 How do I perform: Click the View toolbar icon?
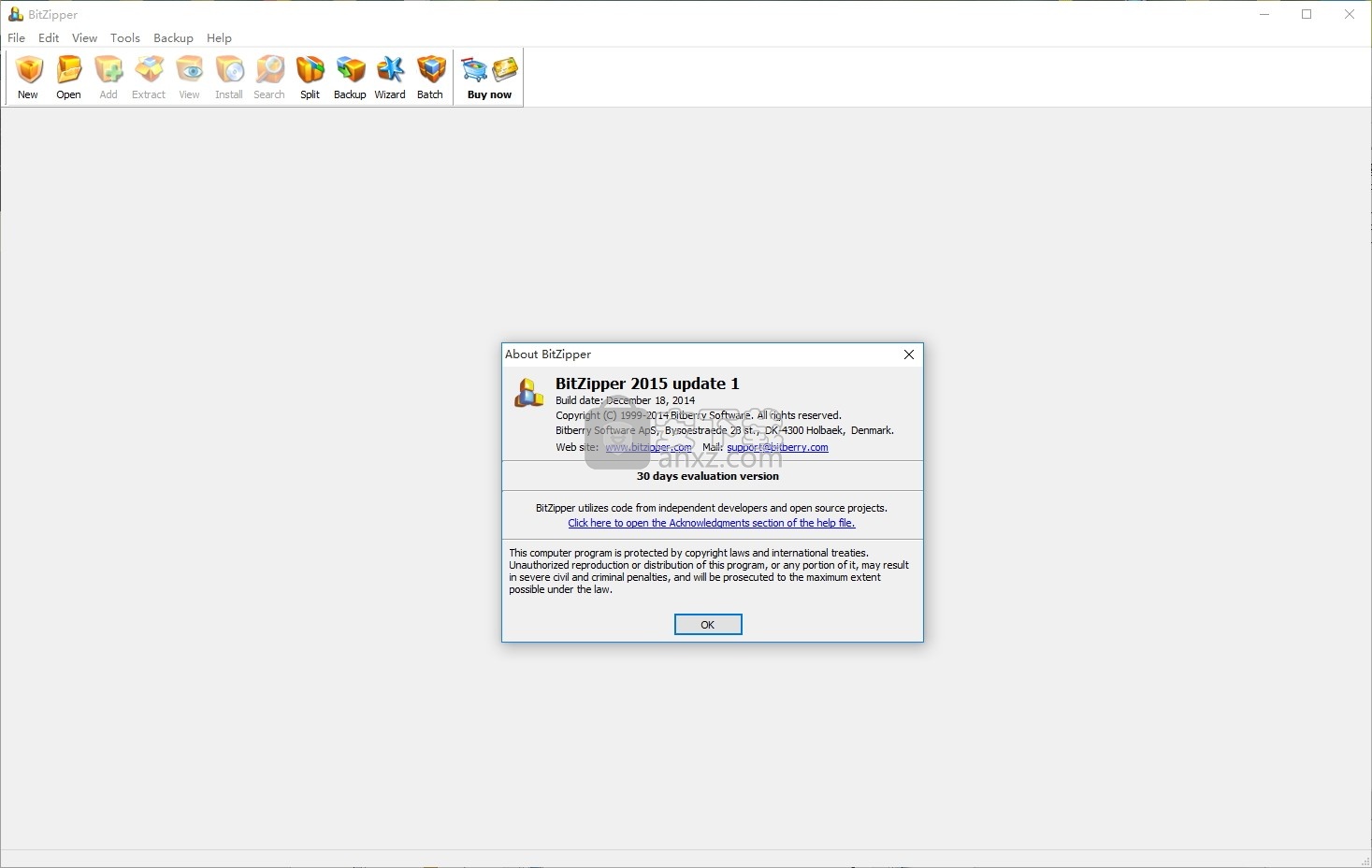pos(189,77)
